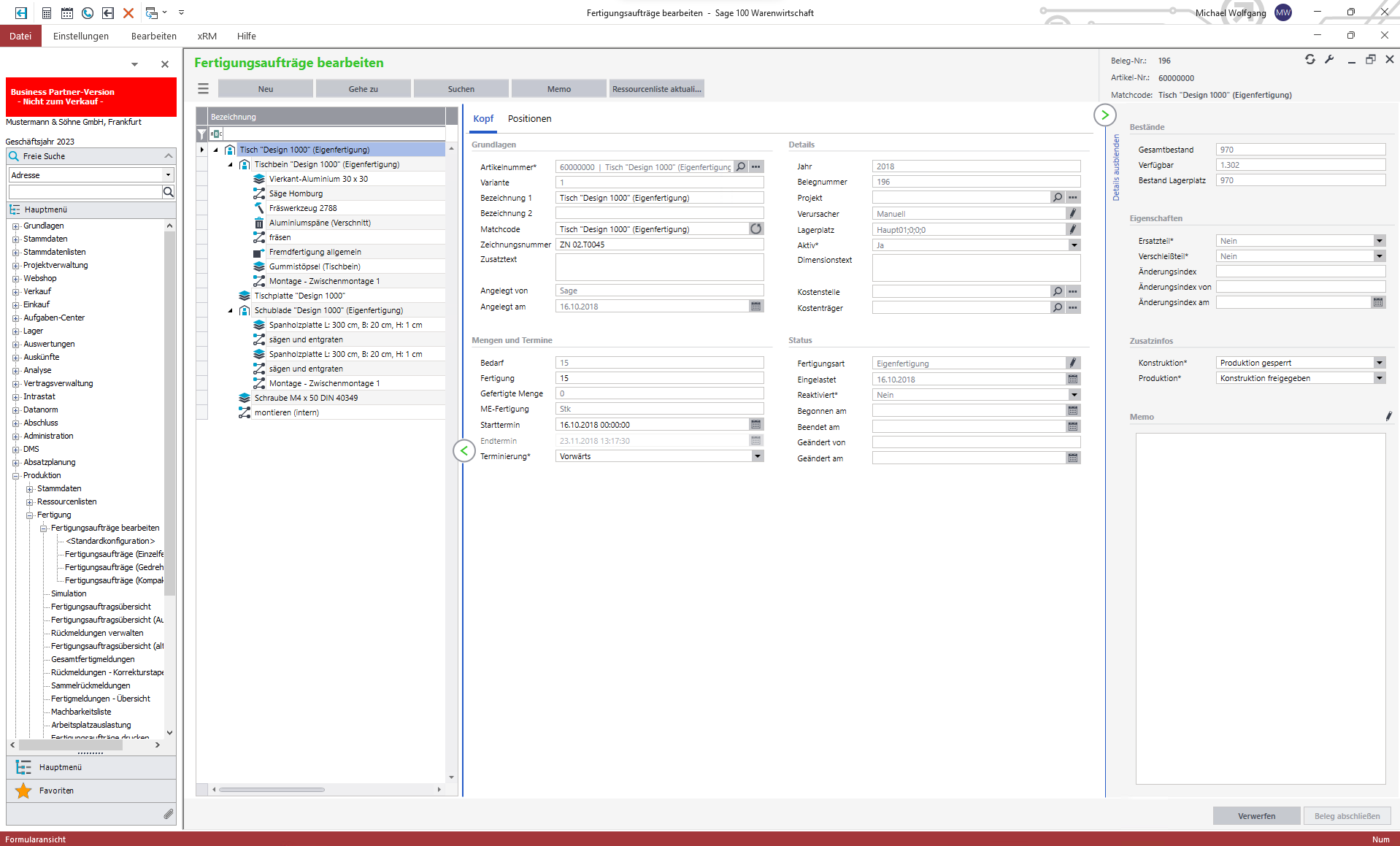Screen dimensions: 1400x846
Task: Click the hamburger menu icon beside Neu
Action: click(x=203, y=89)
